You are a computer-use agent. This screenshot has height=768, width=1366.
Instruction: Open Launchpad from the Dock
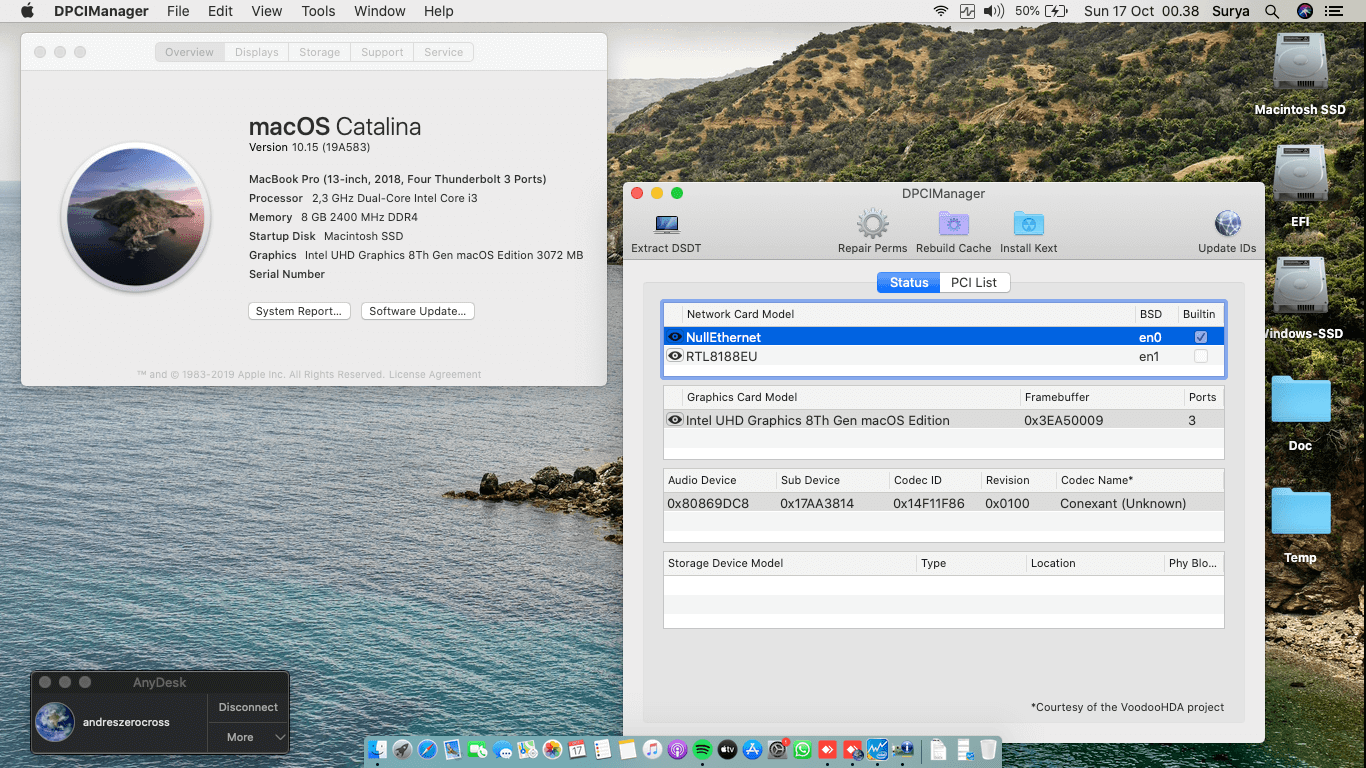(402, 749)
